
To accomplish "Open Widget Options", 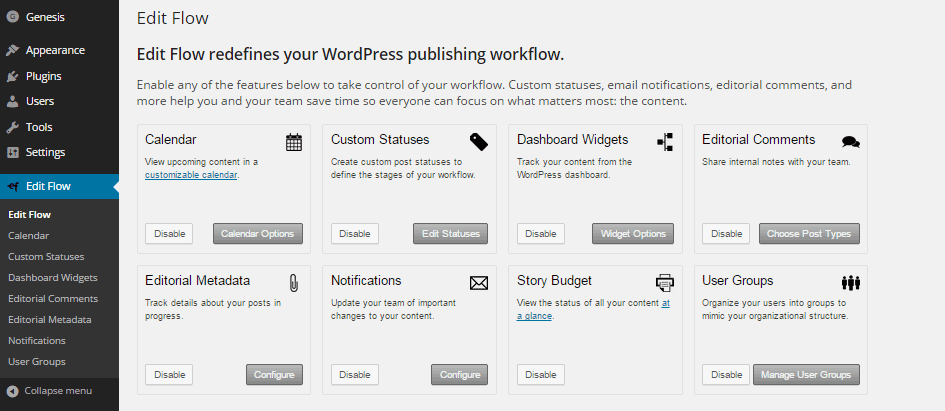I will 633,234.
